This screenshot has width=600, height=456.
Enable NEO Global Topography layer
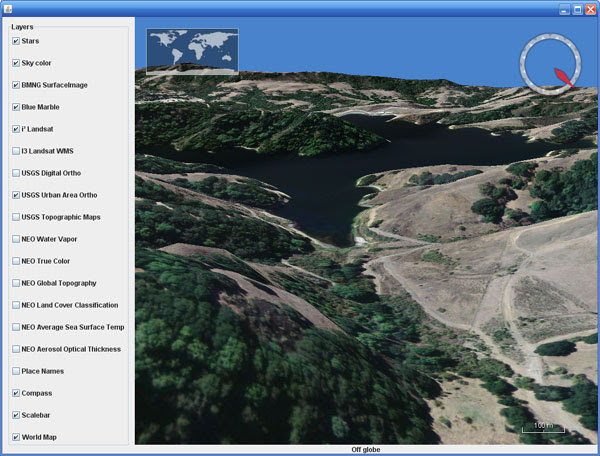tap(16, 283)
